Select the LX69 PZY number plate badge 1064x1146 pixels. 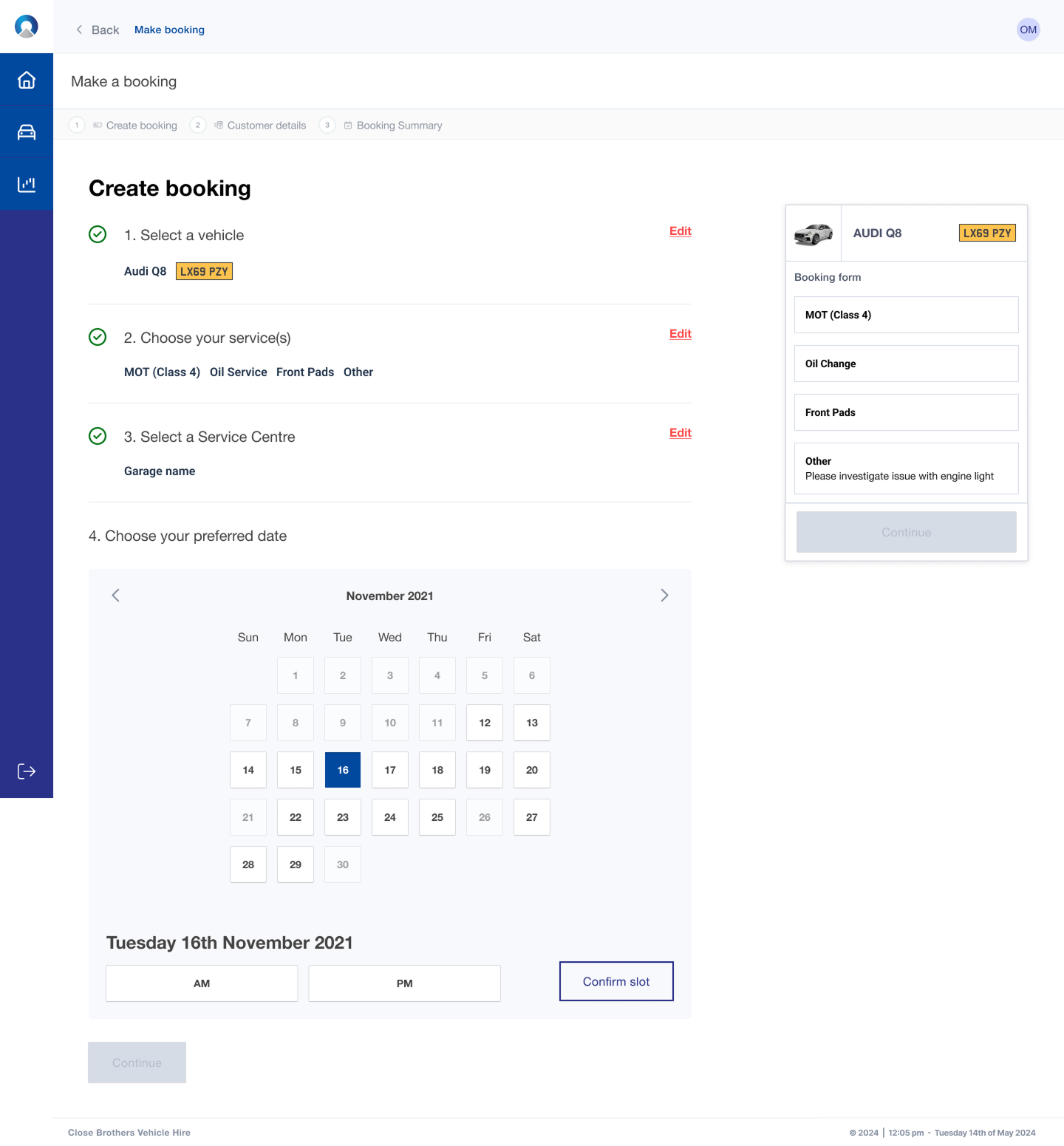coord(204,271)
